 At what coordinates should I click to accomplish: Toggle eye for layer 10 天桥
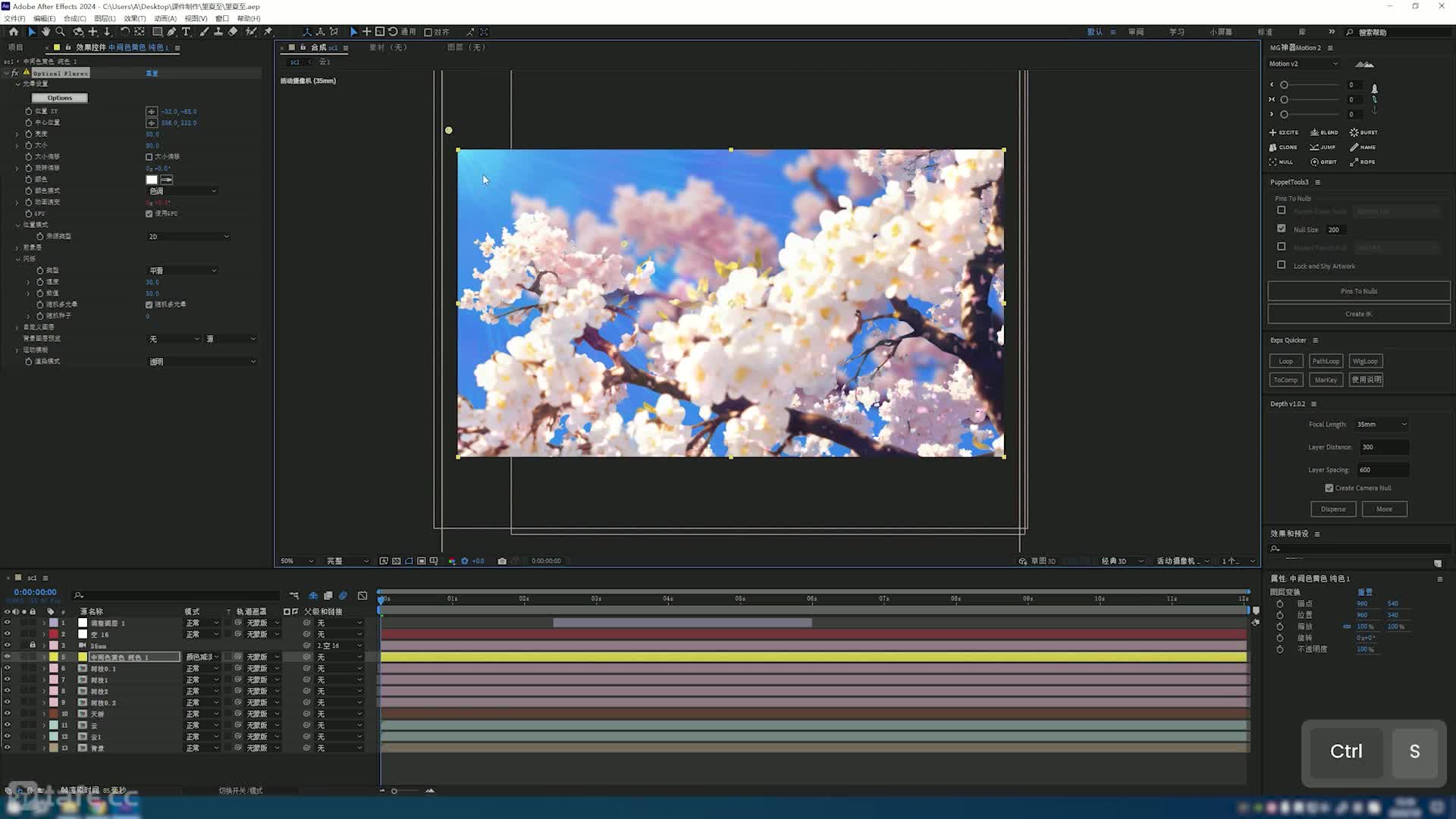7,714
